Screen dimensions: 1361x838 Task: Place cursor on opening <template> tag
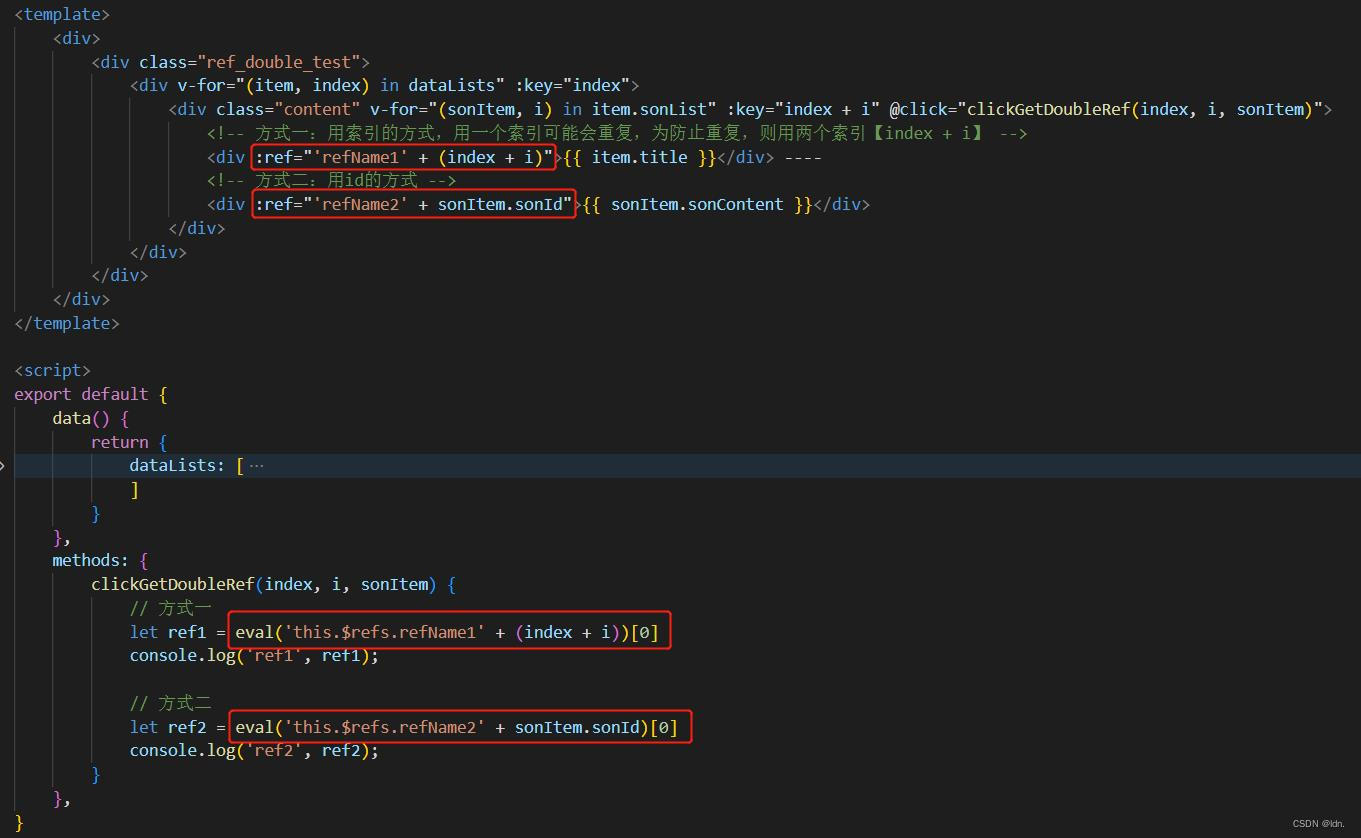pyautogui.click(x=62, y=14)
